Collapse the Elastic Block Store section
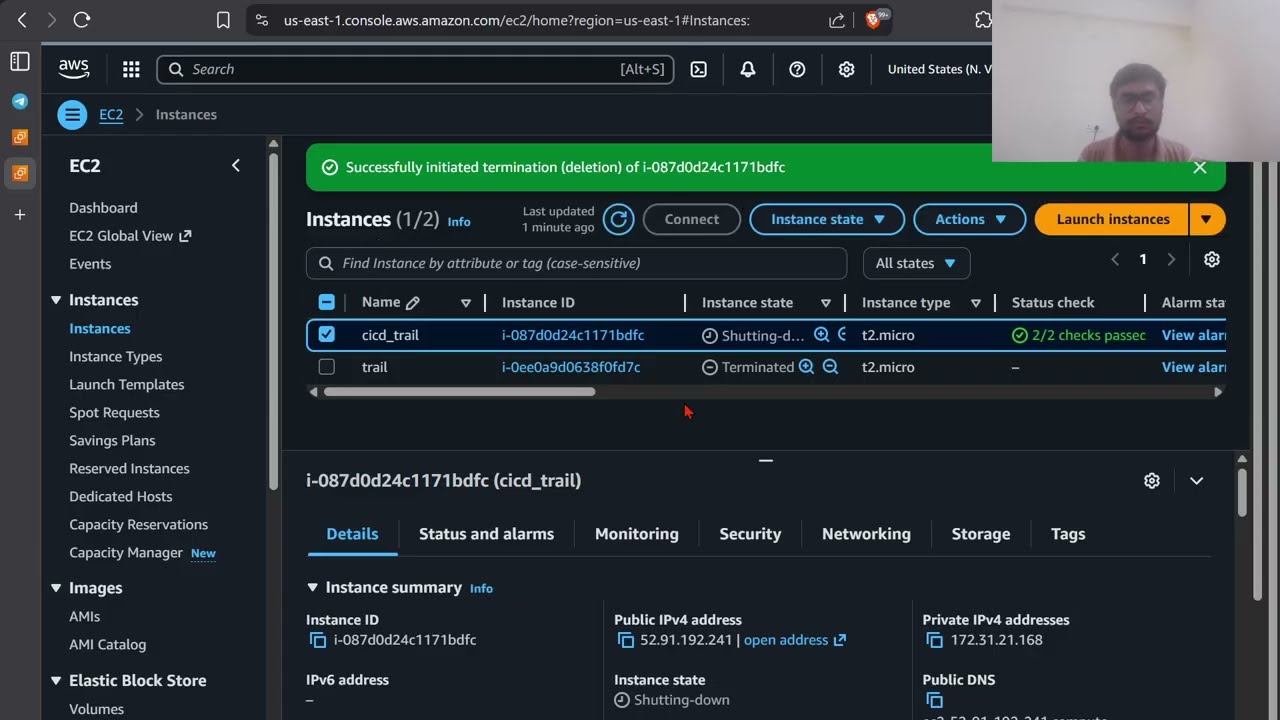 56,680
